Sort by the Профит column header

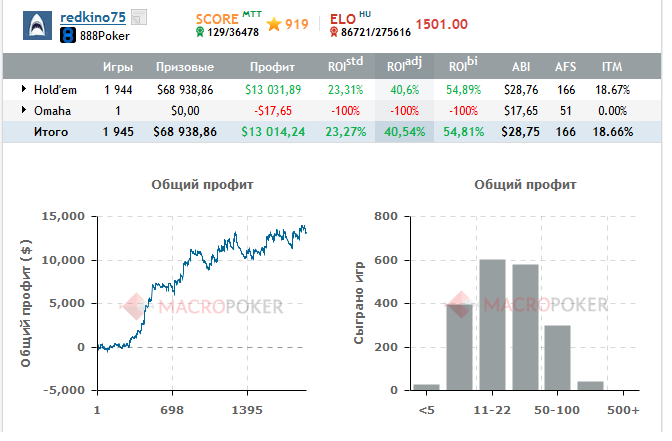point(273,67)
